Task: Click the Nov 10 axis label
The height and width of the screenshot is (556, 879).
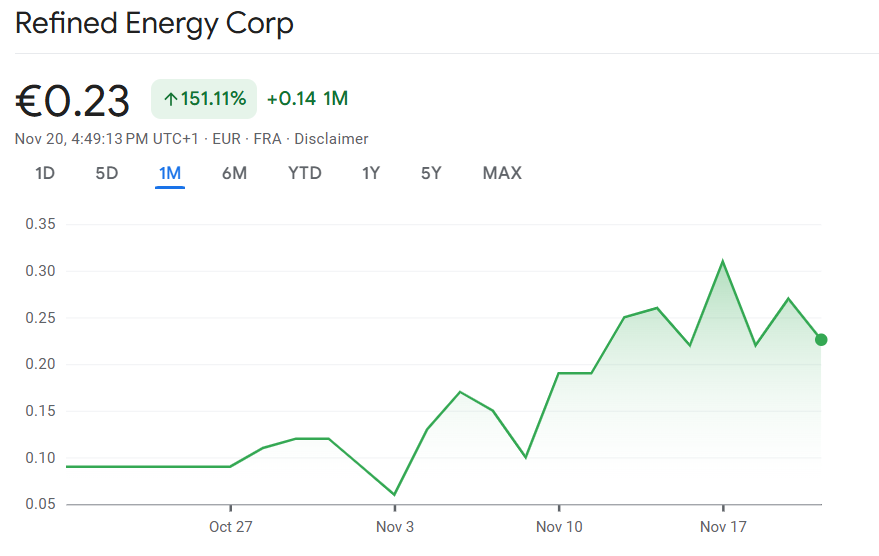Action: click(x=559, y=526)
